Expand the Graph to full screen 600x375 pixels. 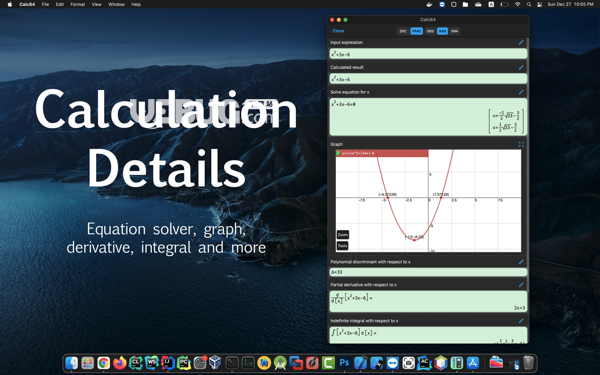521,144
